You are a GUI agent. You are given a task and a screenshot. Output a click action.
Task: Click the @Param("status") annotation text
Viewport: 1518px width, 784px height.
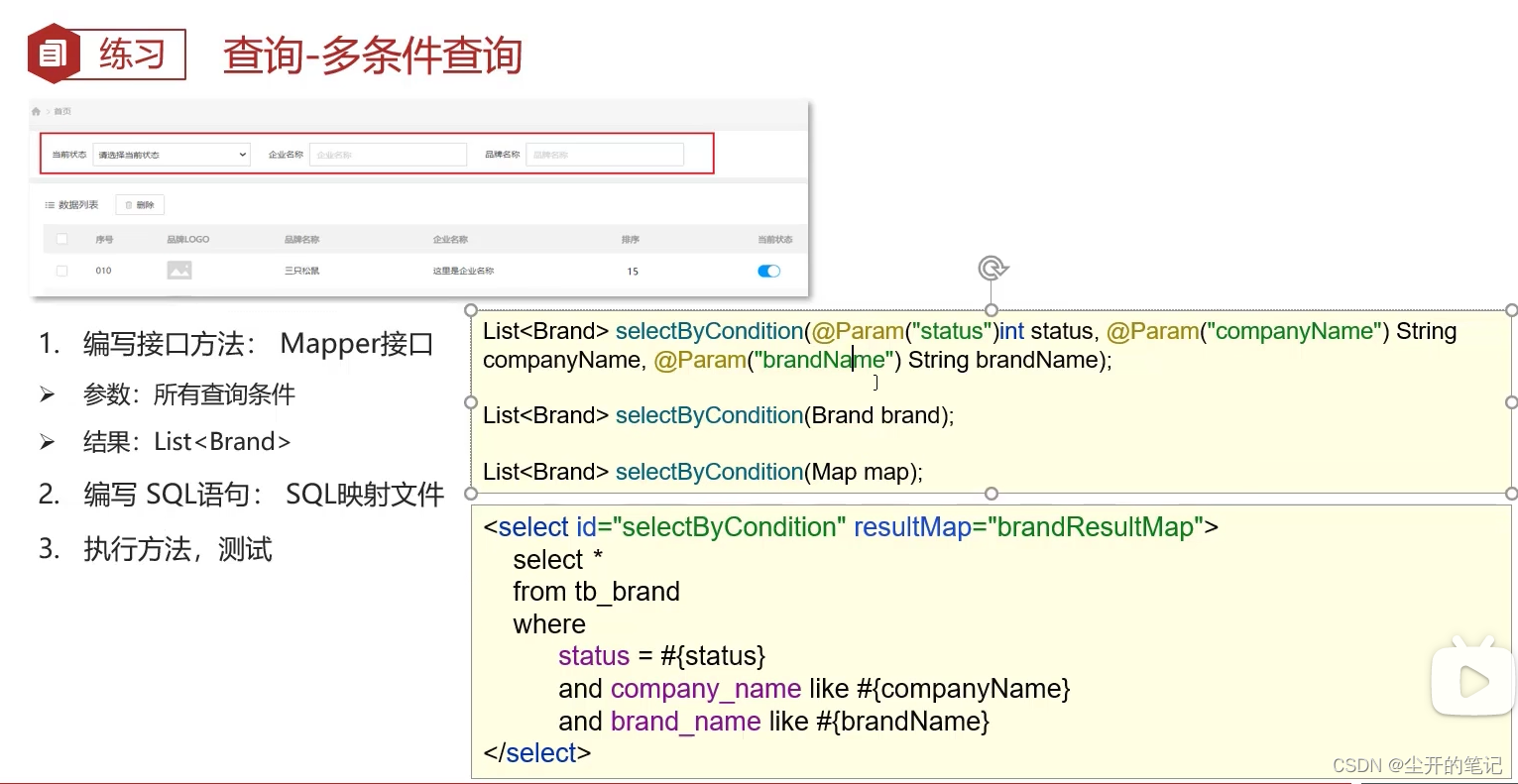coord(905,331)
